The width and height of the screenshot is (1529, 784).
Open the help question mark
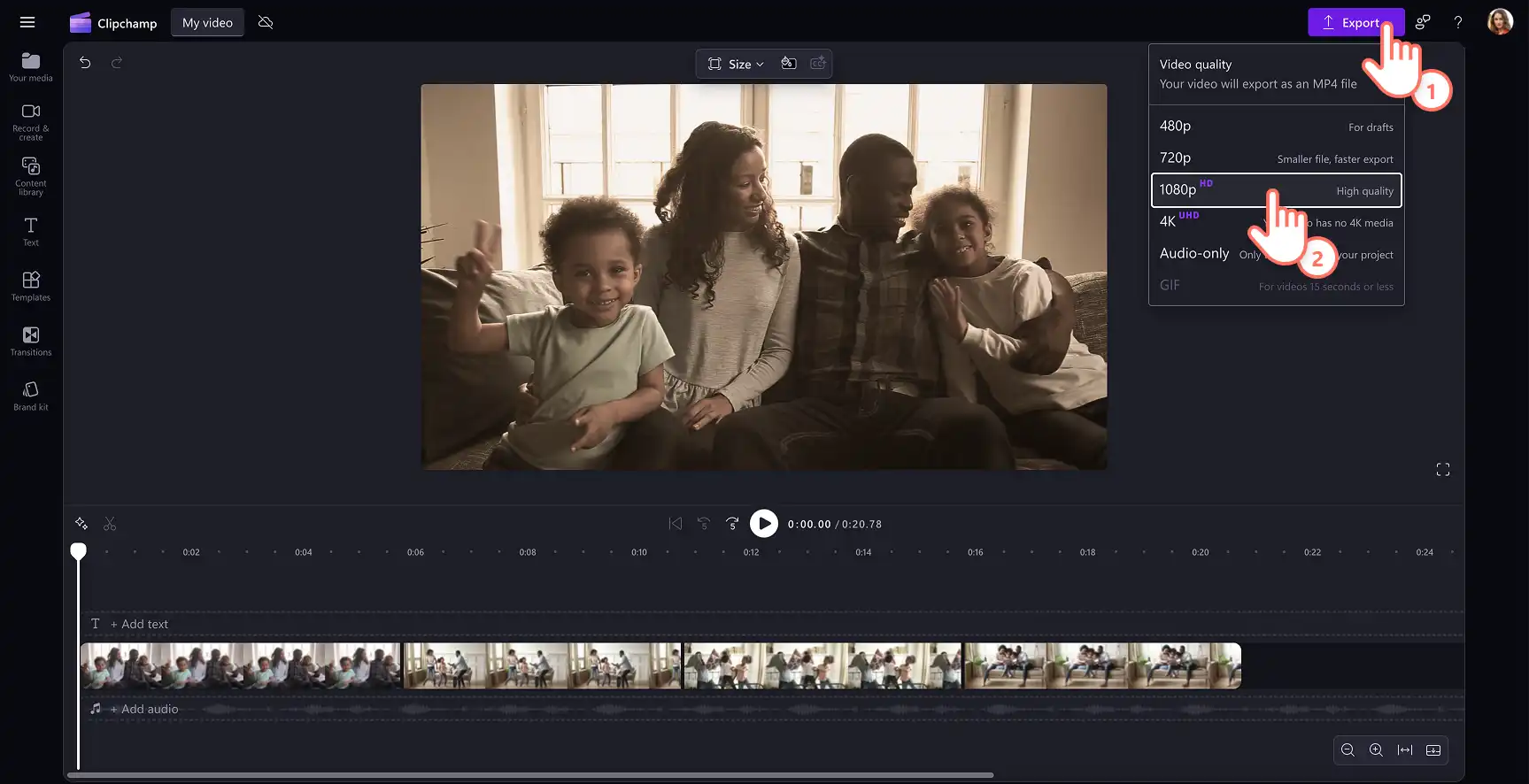click(x=1458, y=23)
